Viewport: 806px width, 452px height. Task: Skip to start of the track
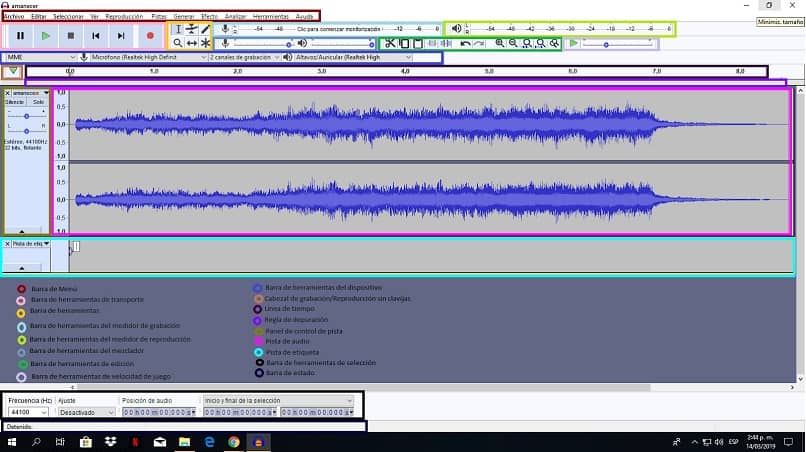(96, 36)
